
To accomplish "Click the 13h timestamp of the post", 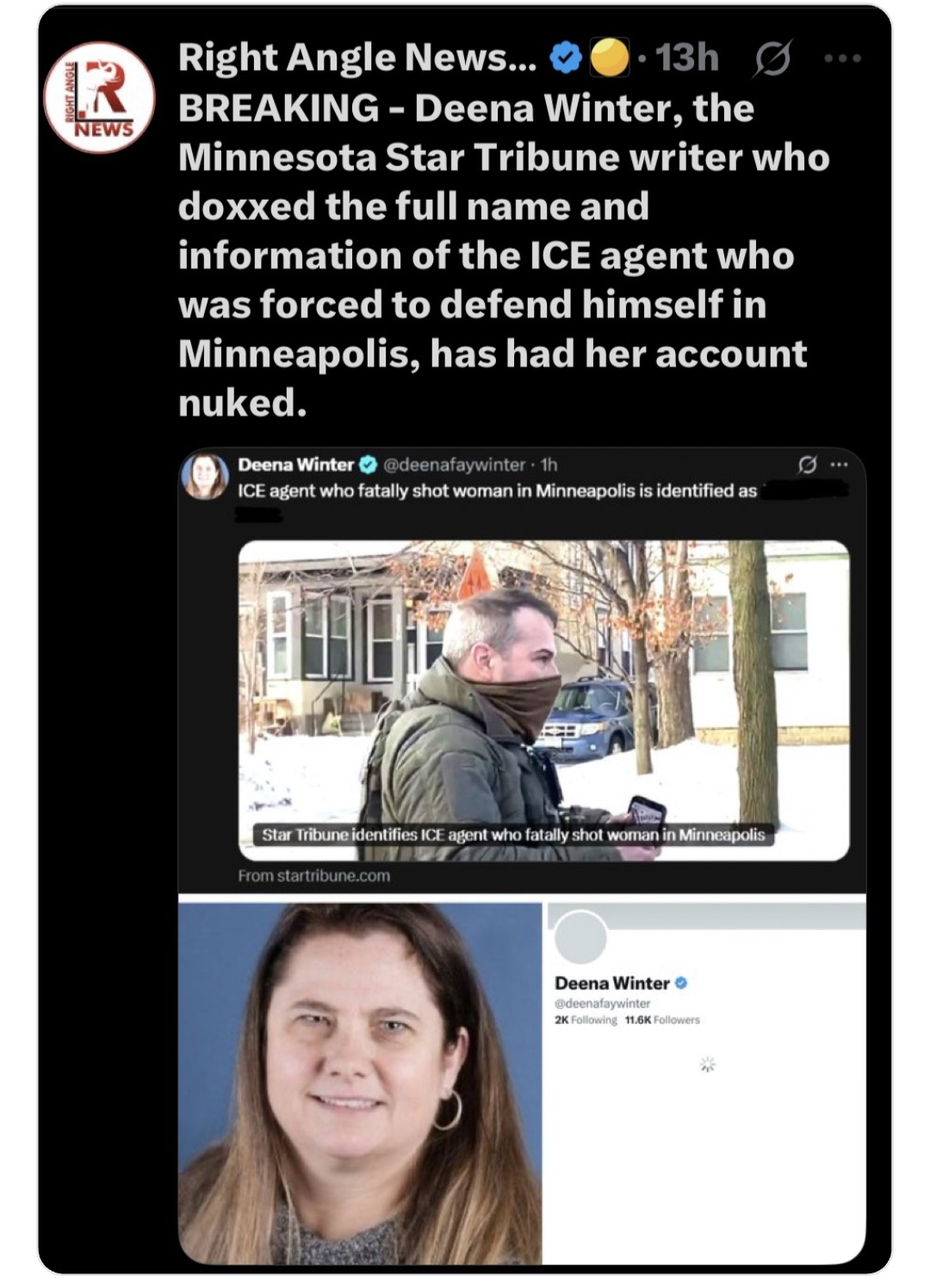I will 686,58.
